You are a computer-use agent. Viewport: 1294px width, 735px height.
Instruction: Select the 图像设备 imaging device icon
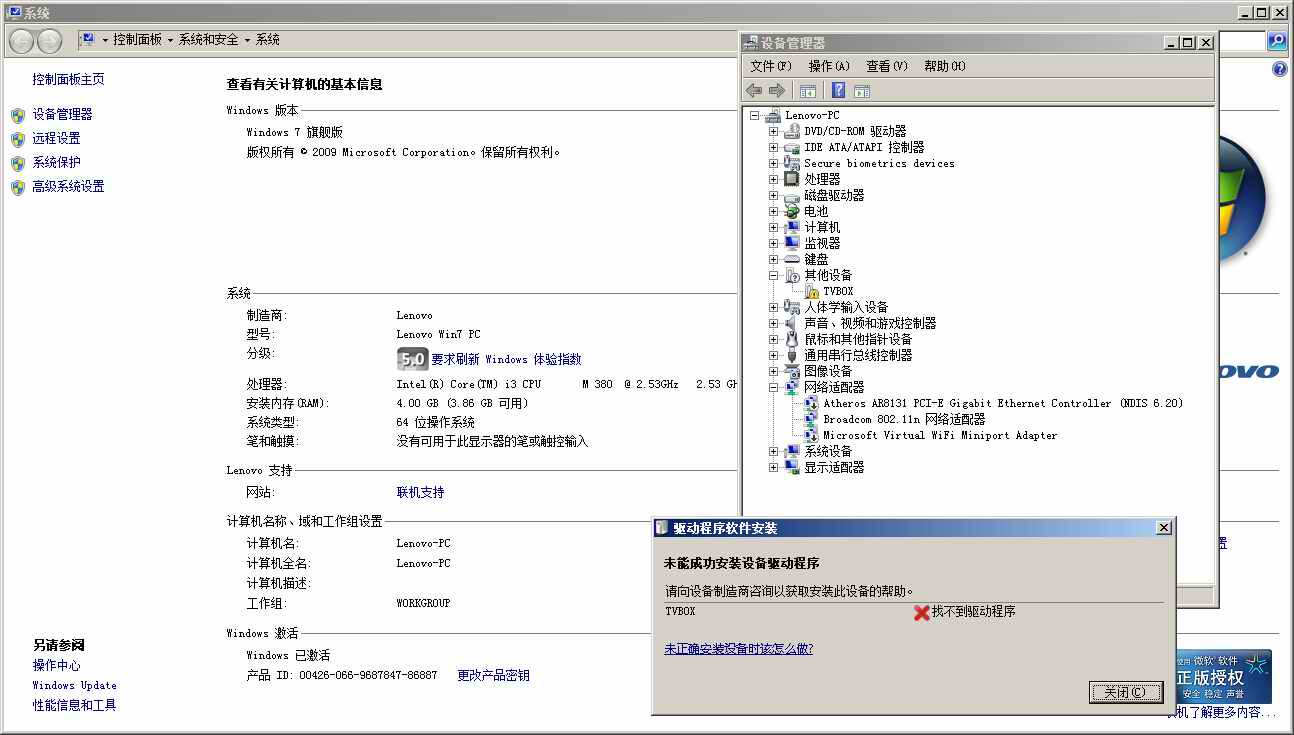click(x=792, y=371)
